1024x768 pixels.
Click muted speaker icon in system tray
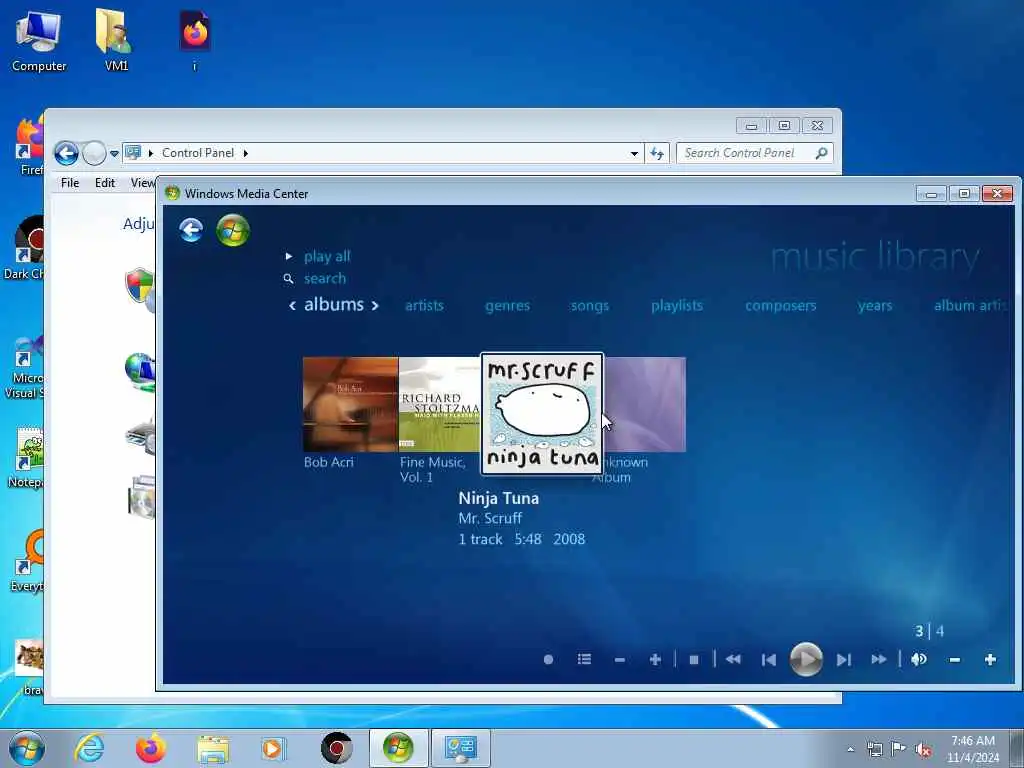pyautogui.click(x=923, y=749)
